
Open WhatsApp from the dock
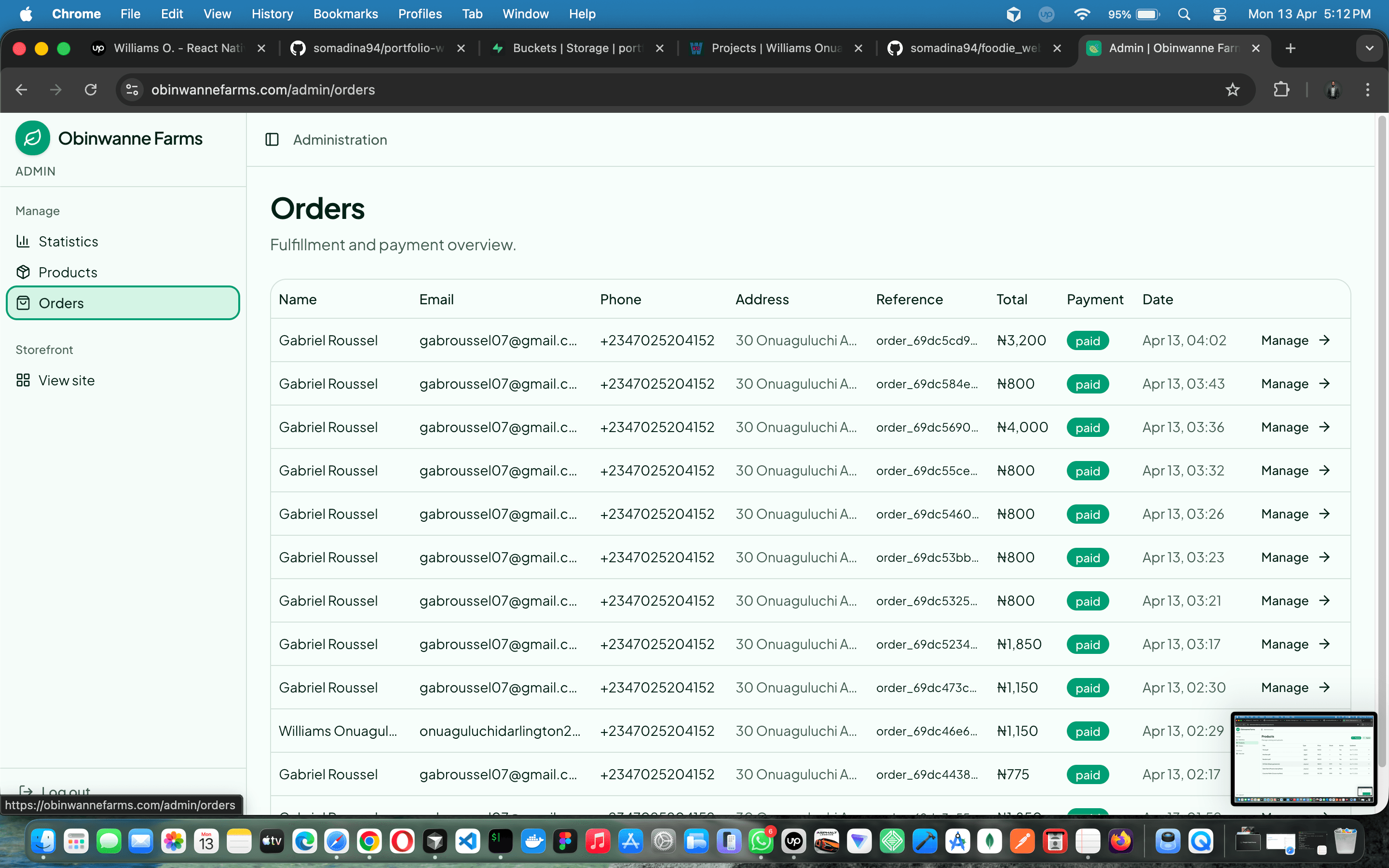tap(762, 841)
